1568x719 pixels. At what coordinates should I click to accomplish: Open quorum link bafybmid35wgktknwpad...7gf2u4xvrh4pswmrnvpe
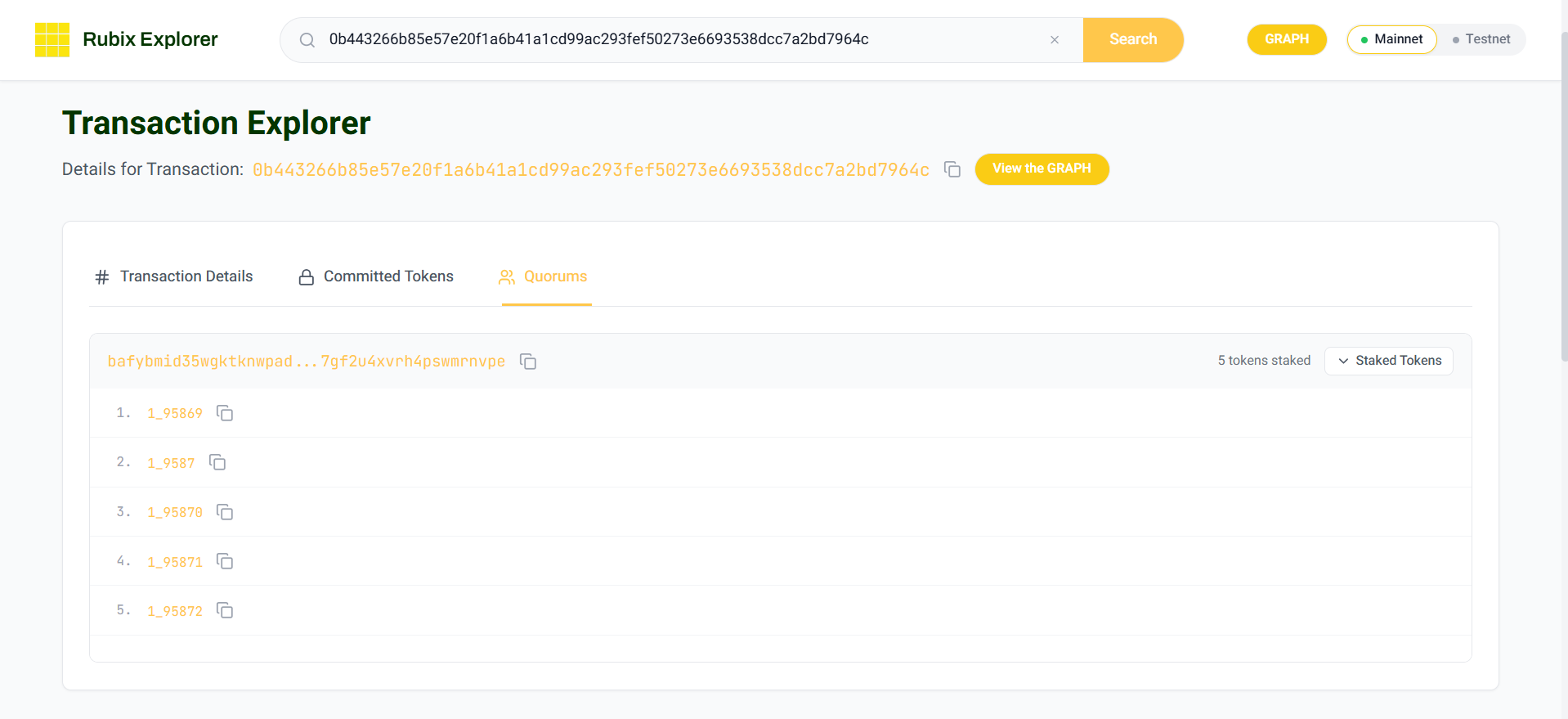point(307,362)
